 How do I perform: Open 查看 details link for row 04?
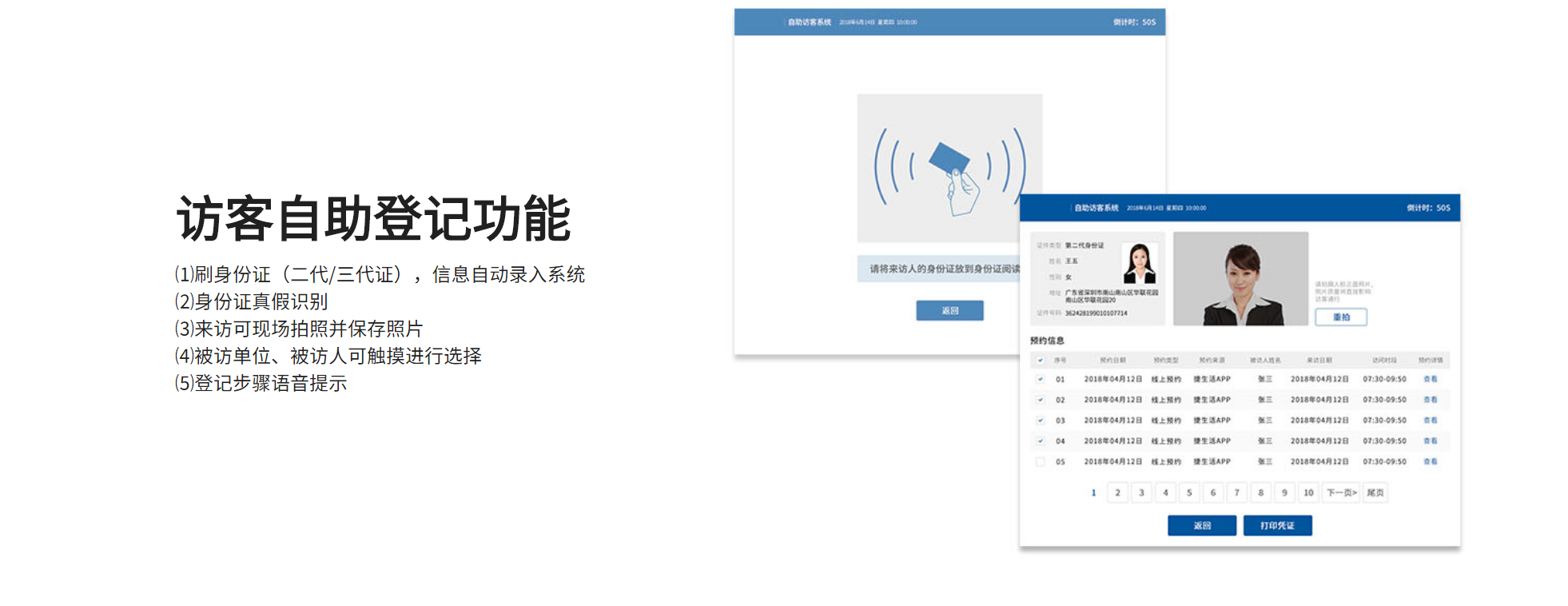pyautogui.click(x=1430, y=441)
